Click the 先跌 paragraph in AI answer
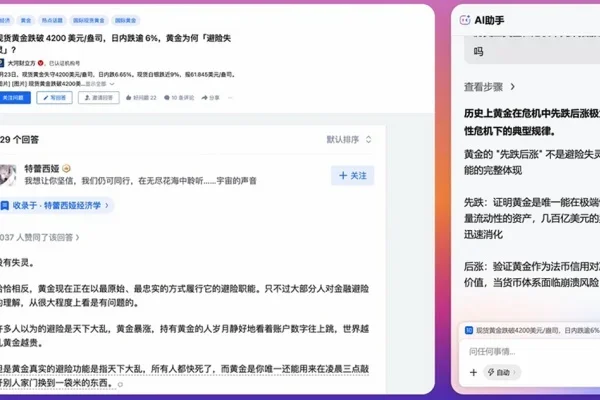This screenshot has height=400, width=600. point(532,218)
